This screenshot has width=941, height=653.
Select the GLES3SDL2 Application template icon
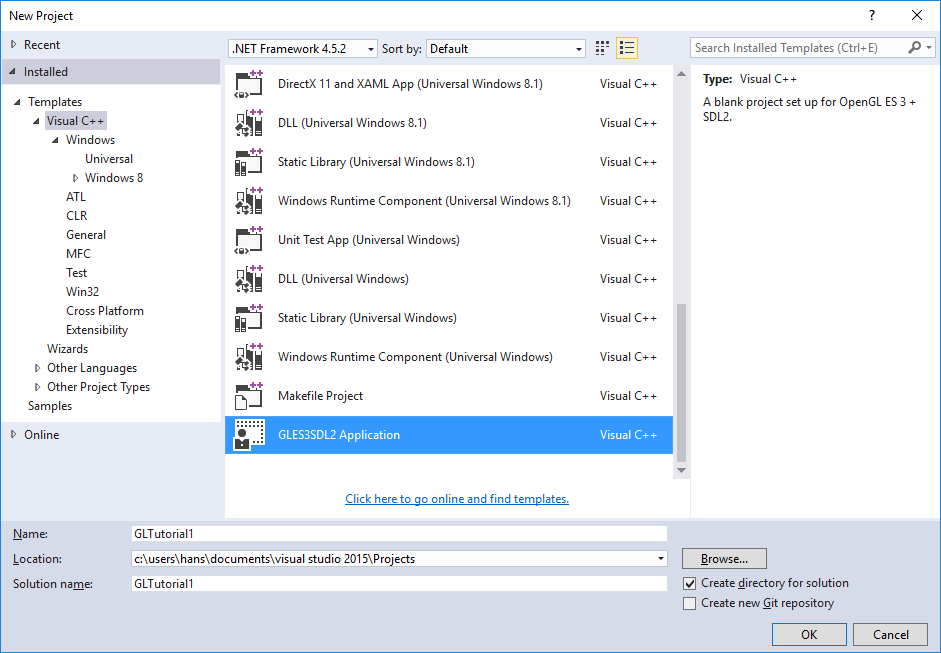tap(249, 435)
